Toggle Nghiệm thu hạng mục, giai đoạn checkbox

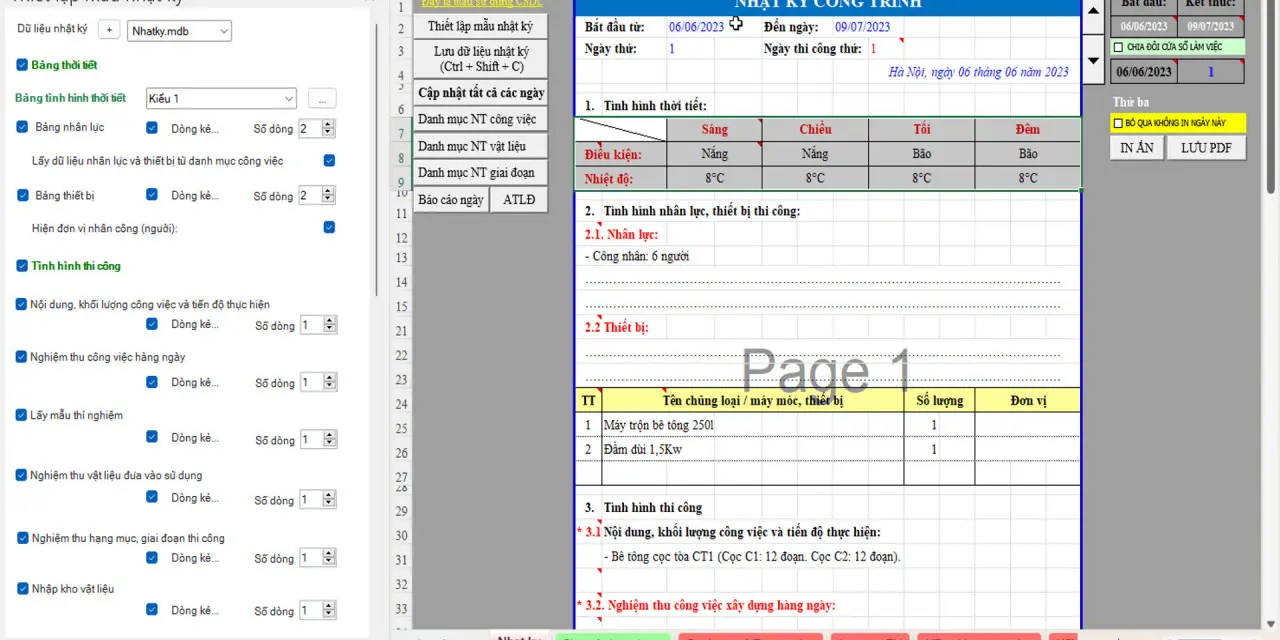tap(23, 538)
